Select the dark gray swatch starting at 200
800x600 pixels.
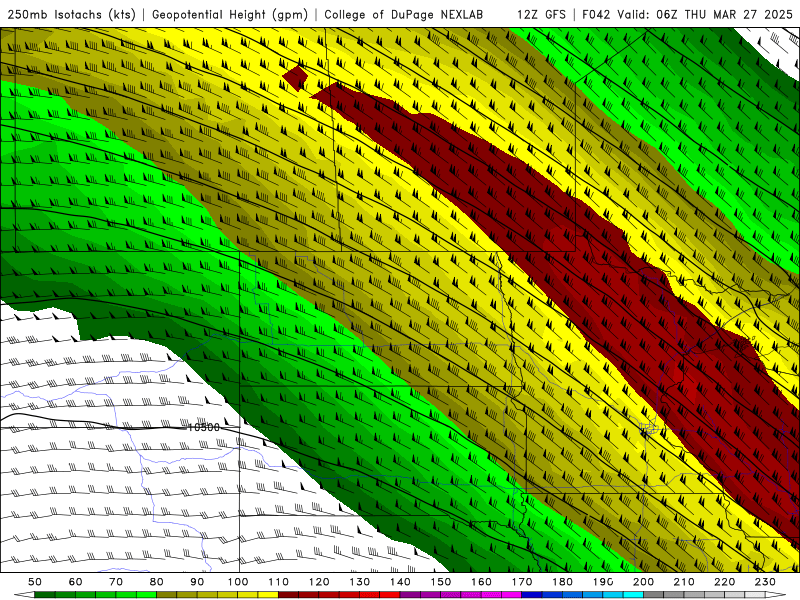click(x=654, y=595)
